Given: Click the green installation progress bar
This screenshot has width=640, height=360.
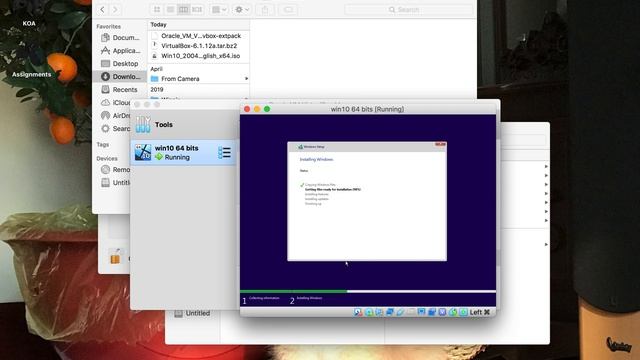Looking at the screenshot, I should tap(293, 291).
